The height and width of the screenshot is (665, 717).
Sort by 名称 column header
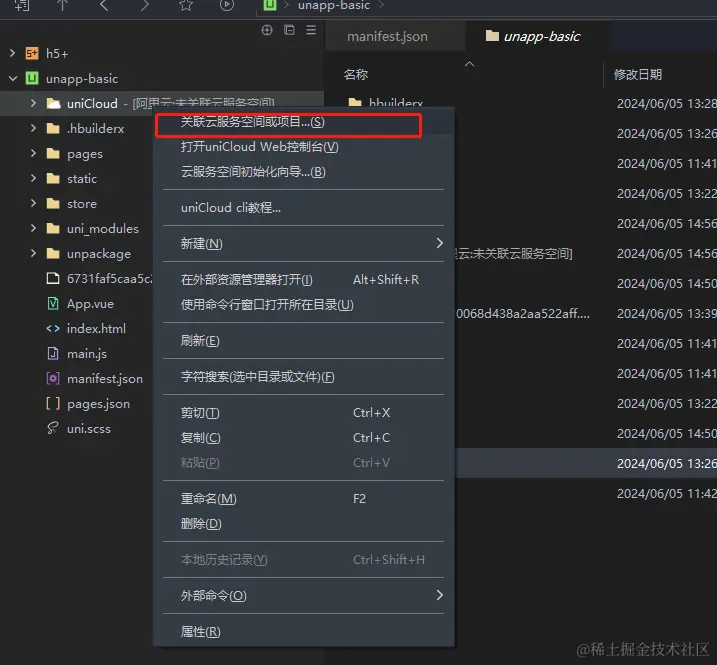[356, 75]
